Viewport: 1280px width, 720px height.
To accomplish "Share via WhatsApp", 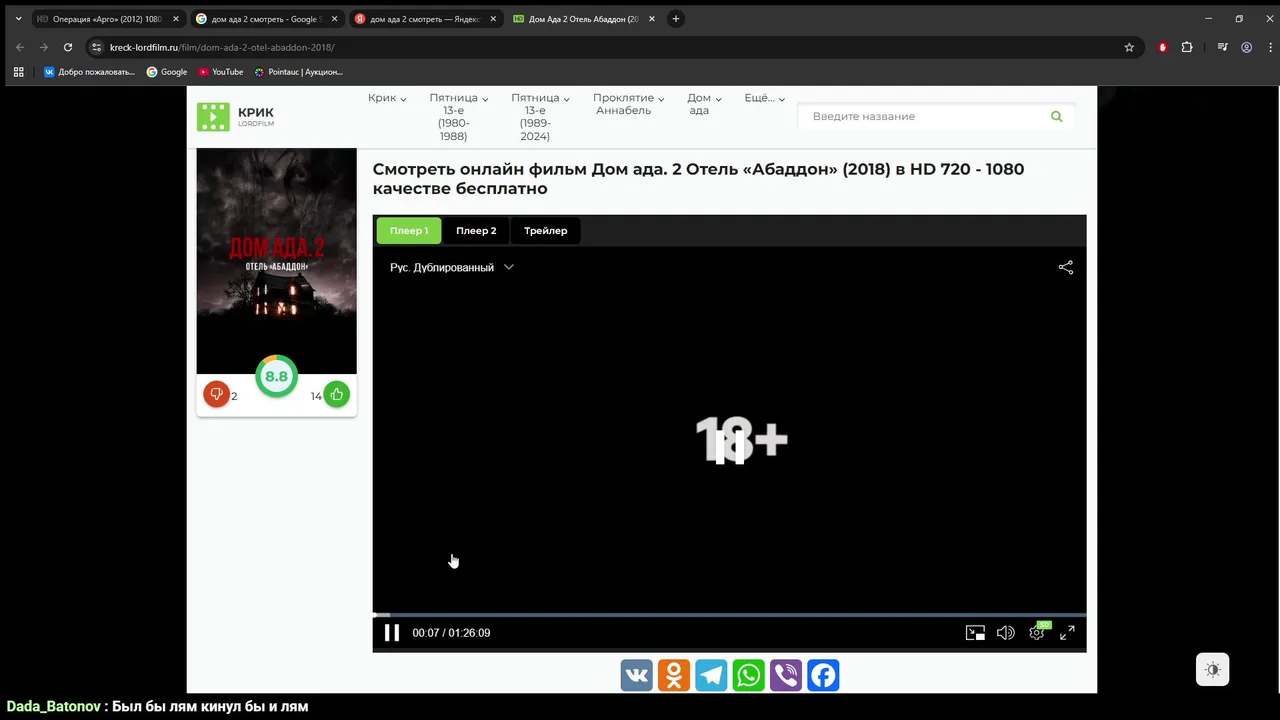I will point(748,675).
